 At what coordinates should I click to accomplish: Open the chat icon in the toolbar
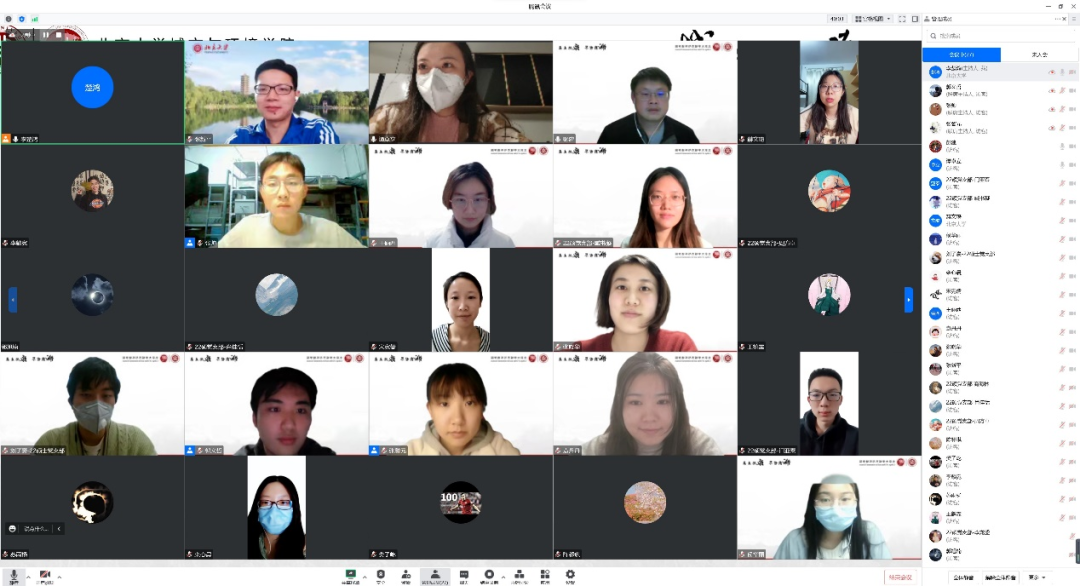click(x=463, y=575)
